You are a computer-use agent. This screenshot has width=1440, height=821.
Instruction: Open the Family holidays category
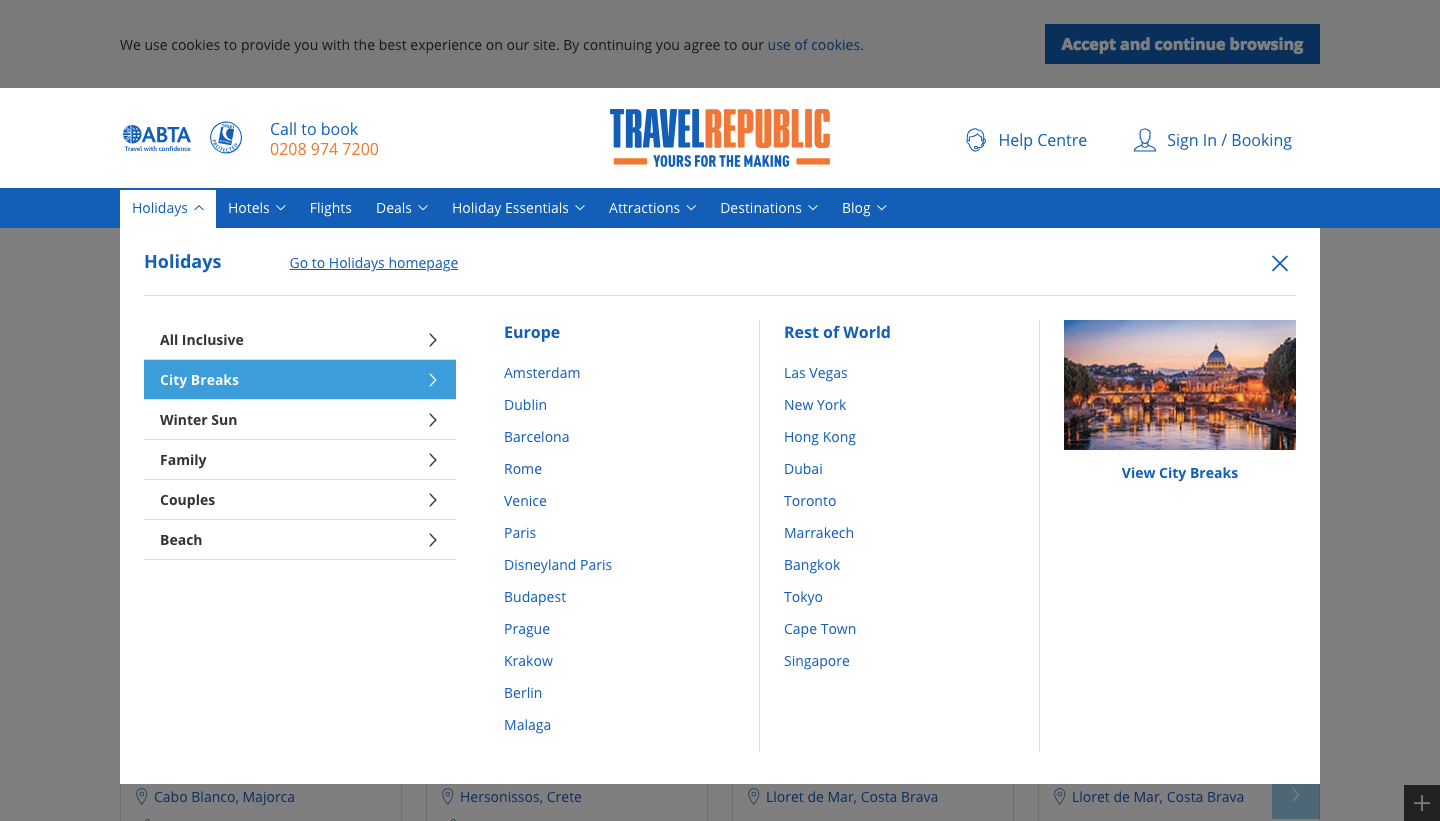click(300, 460)
